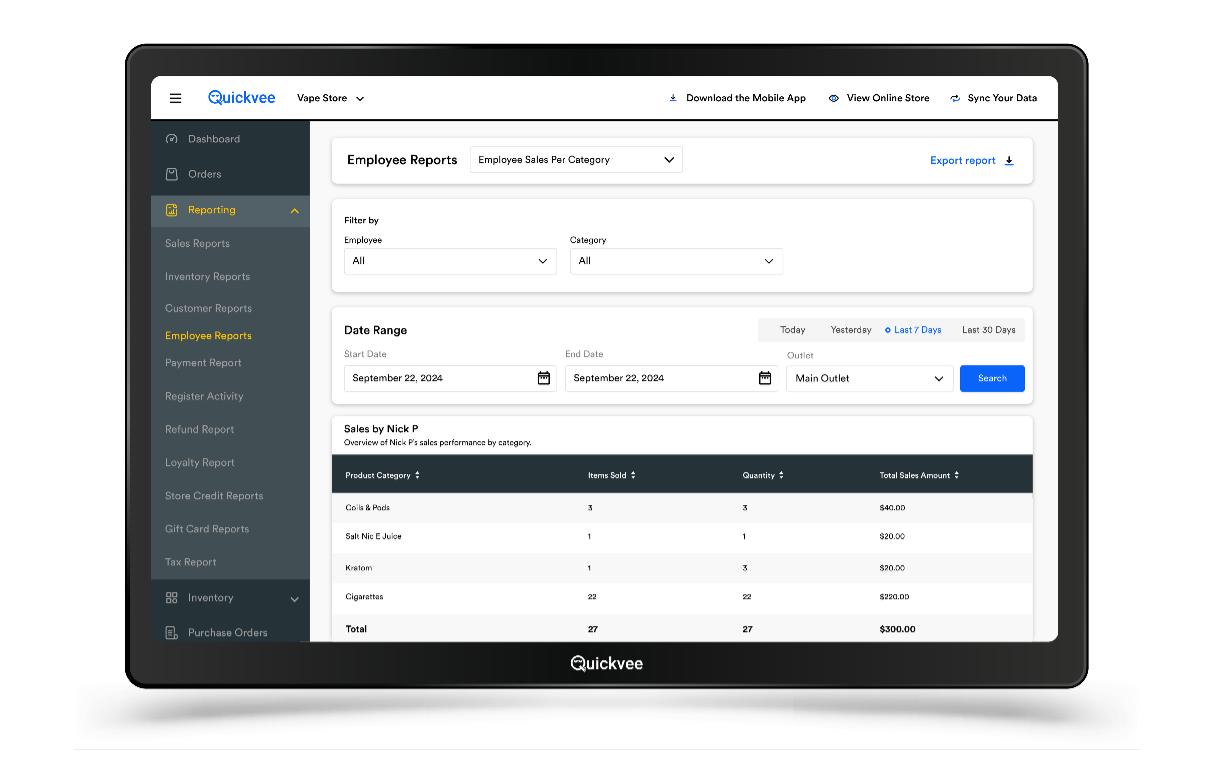Select Employee Reports in sidebar
This screenshot has width=1214, height=757.
click(x=208, y=336)
